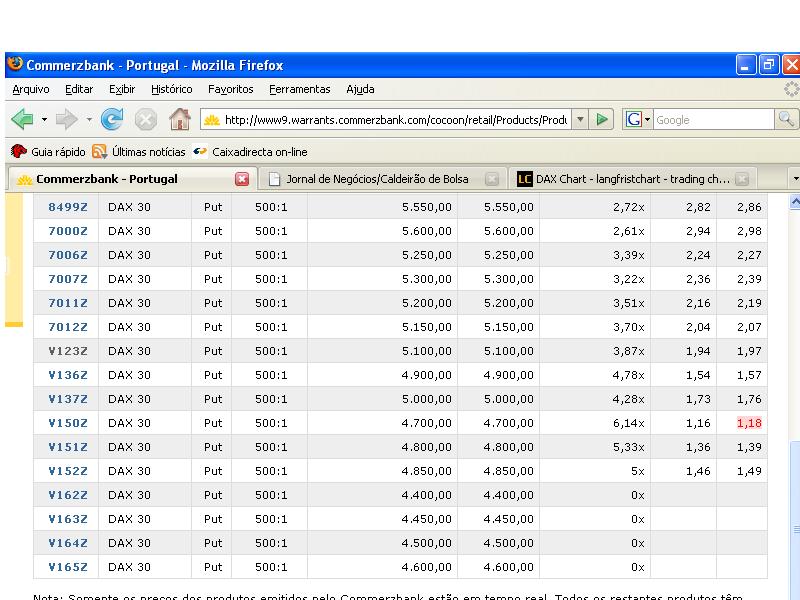Click the red highlighted 1,18 price cell
The height and width of the screenshot is (600, 800).
[749, 423]
